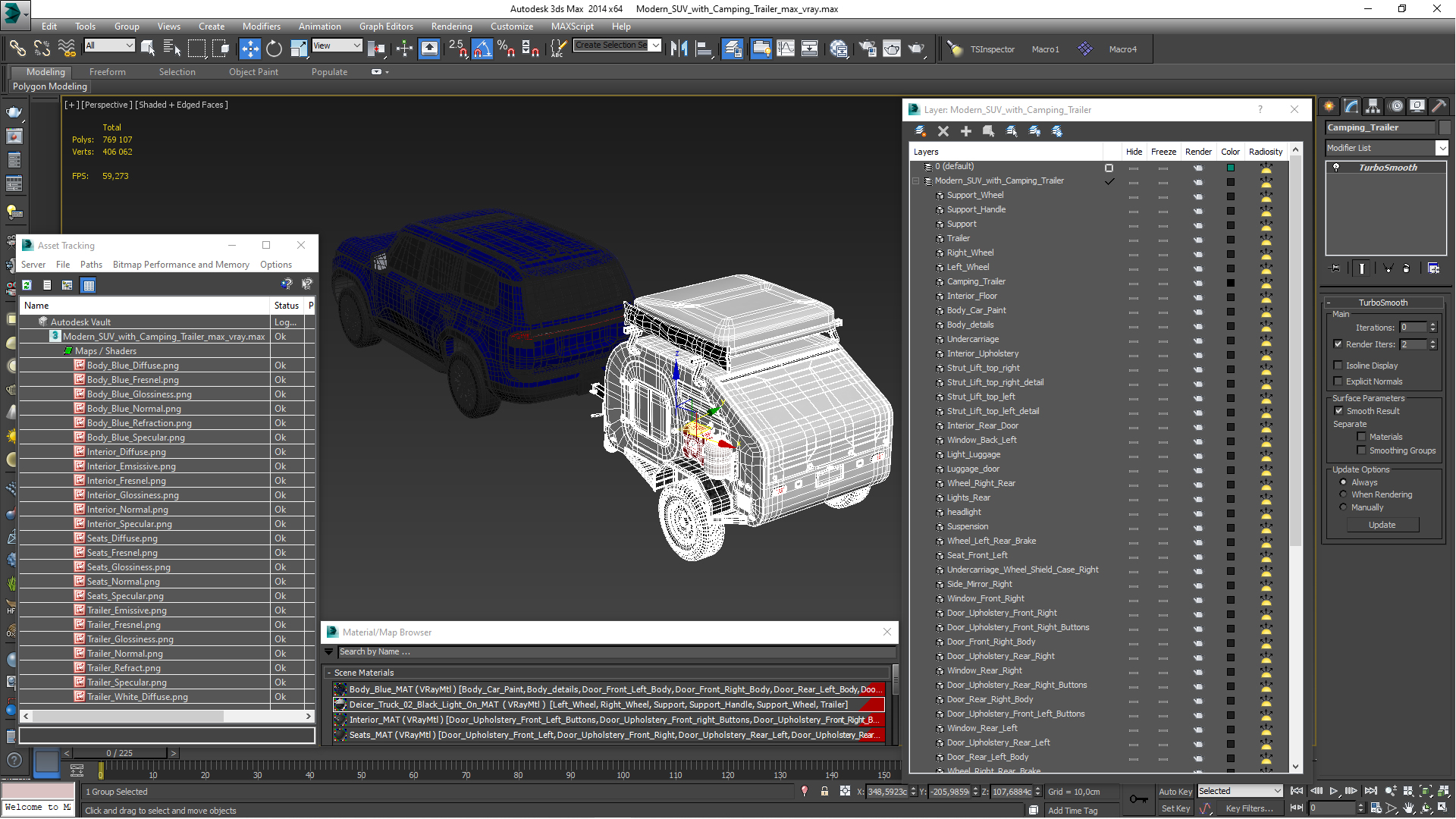The image size is (1456, 819).
Task: Click the Rendered Frame Window icon
Action: coord(892,49)
